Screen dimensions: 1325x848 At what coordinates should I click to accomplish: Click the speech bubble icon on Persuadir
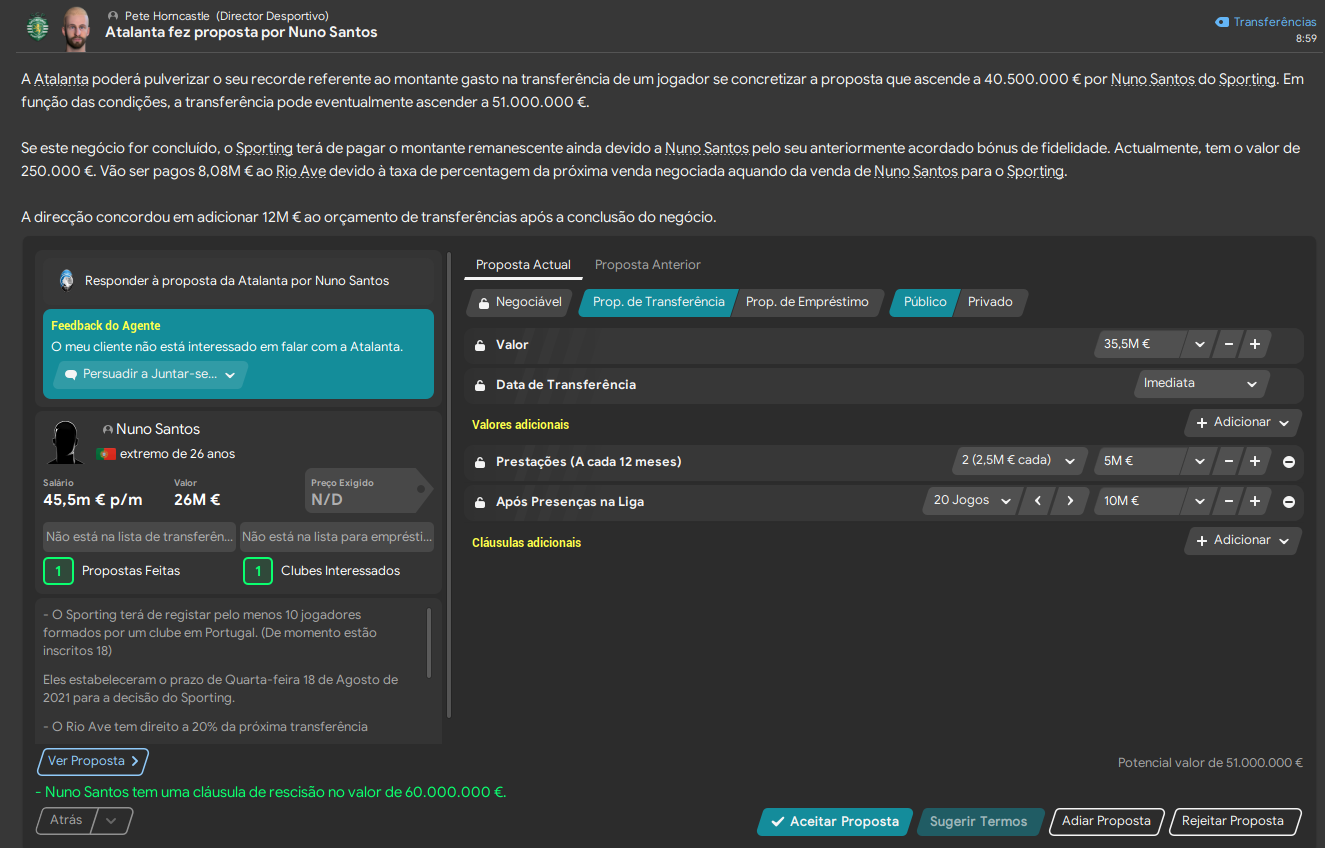click(71, 375)
